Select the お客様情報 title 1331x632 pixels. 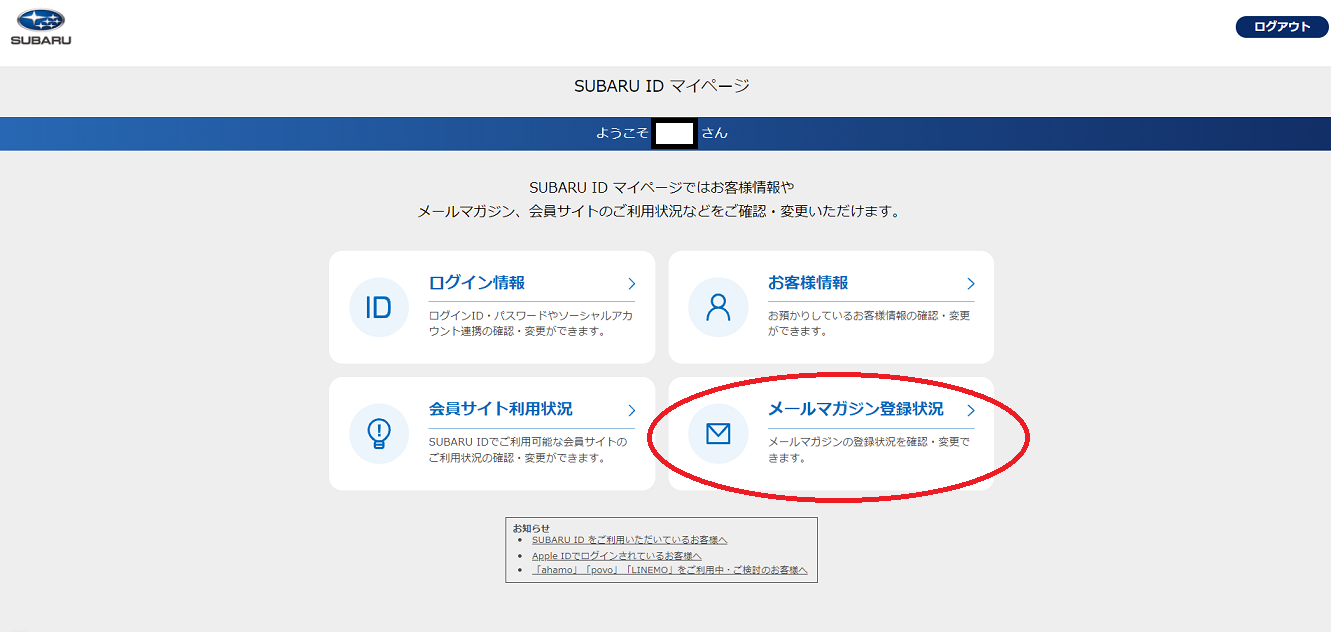[x=808, y=283]
